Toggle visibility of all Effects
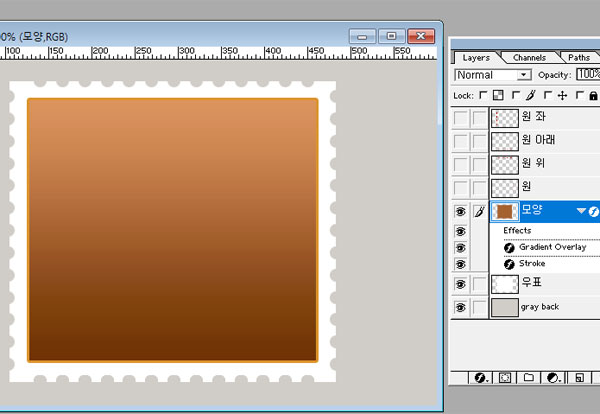Screen dimensions: 600x414 click(460, 231)
